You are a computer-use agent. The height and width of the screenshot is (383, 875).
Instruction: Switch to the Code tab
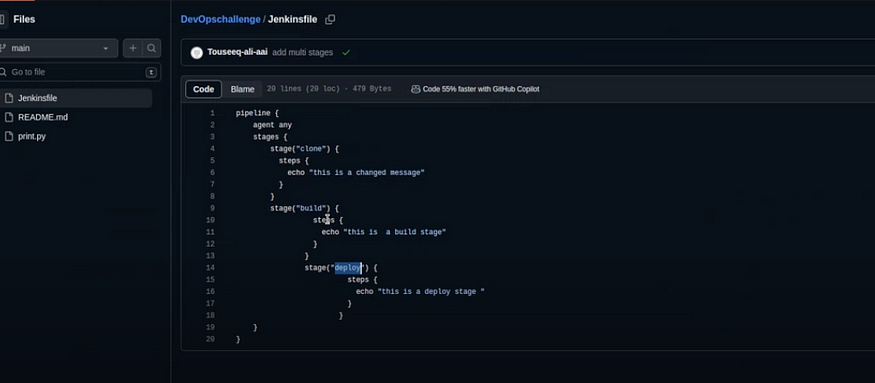point(203,89)
